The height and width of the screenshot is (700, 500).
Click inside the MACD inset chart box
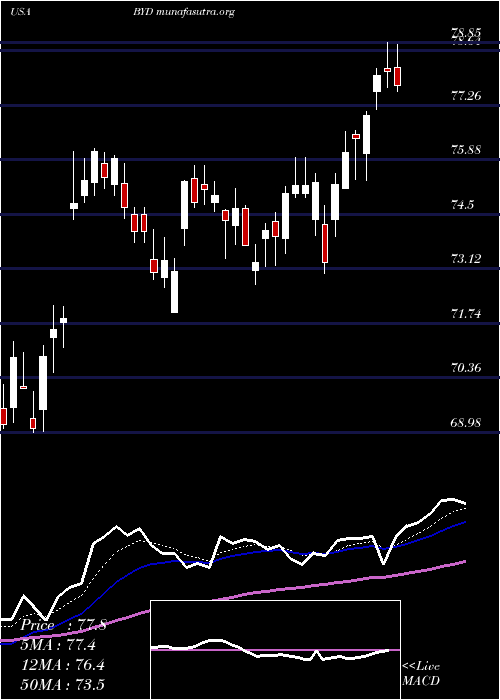pyautogui.click(x=275, y=650)
